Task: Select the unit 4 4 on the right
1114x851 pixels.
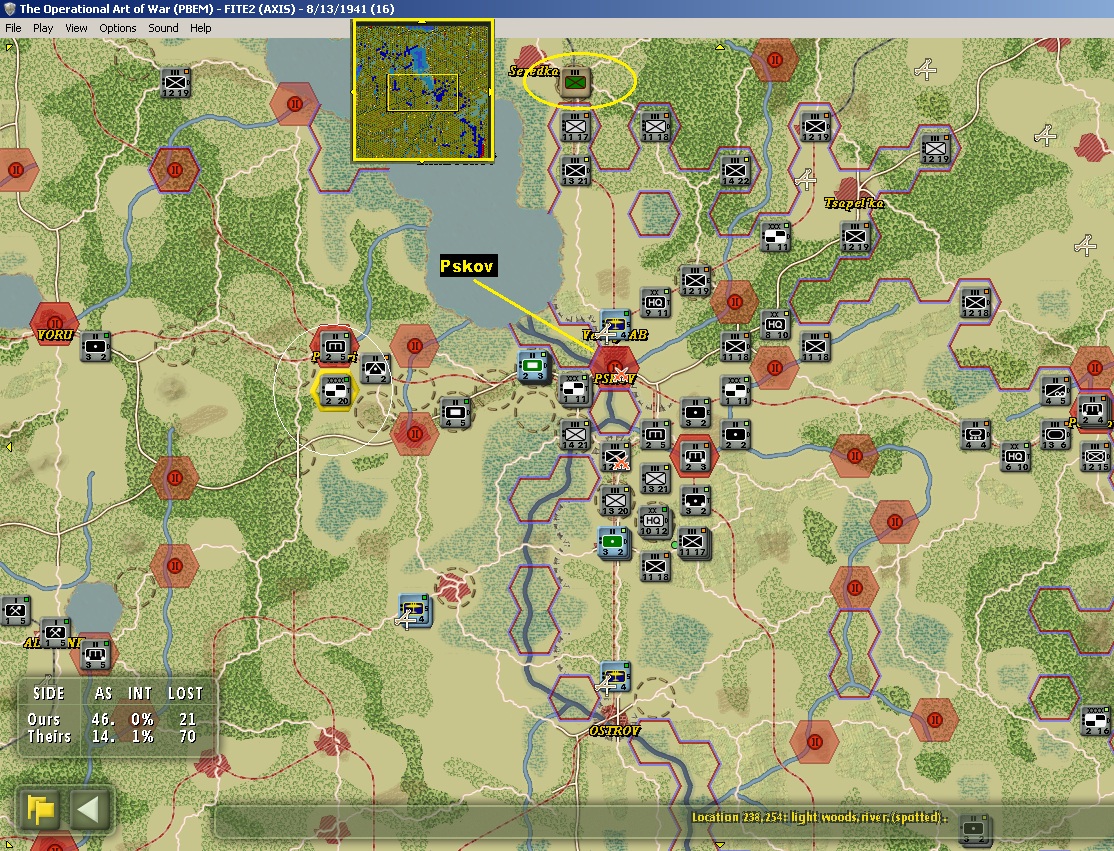Action: click(x=976, y=435)
